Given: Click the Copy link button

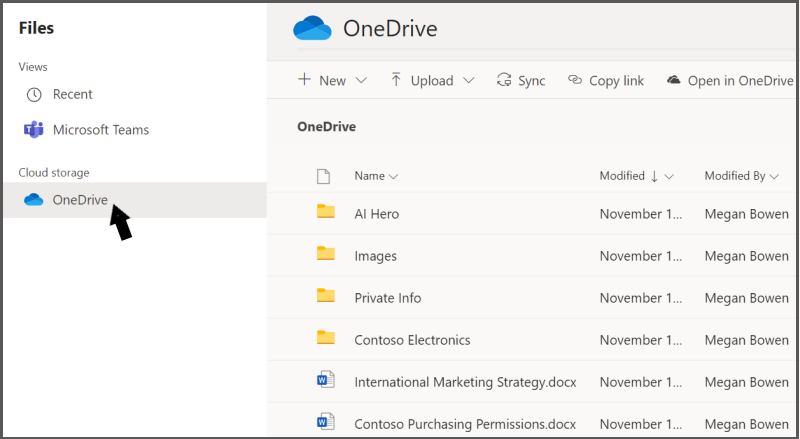Looking at the screenshot, I should [606, 80].
